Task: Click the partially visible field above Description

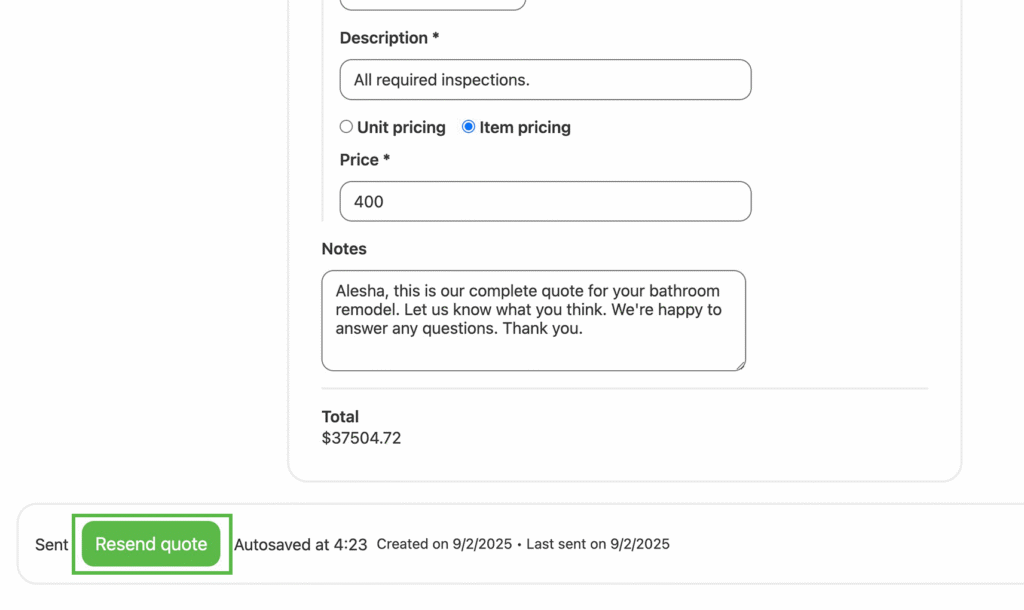Action: point(432,4)
